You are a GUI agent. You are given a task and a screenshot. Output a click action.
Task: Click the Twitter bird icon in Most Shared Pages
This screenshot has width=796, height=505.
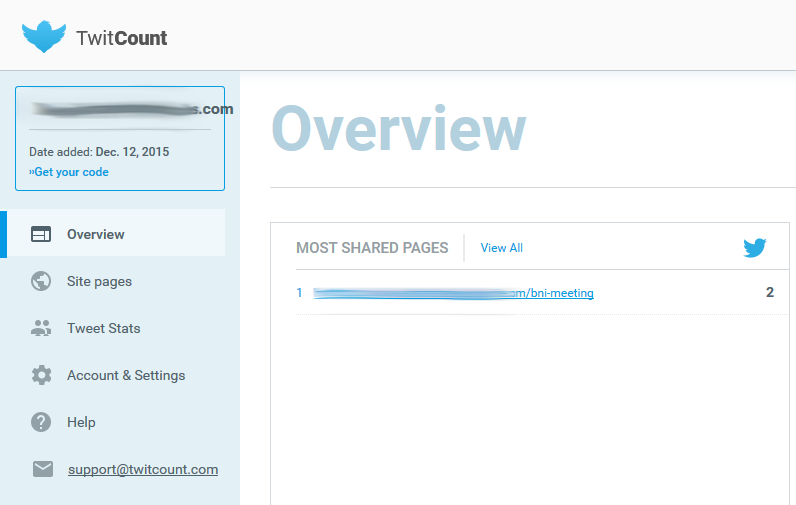[755, 248]
